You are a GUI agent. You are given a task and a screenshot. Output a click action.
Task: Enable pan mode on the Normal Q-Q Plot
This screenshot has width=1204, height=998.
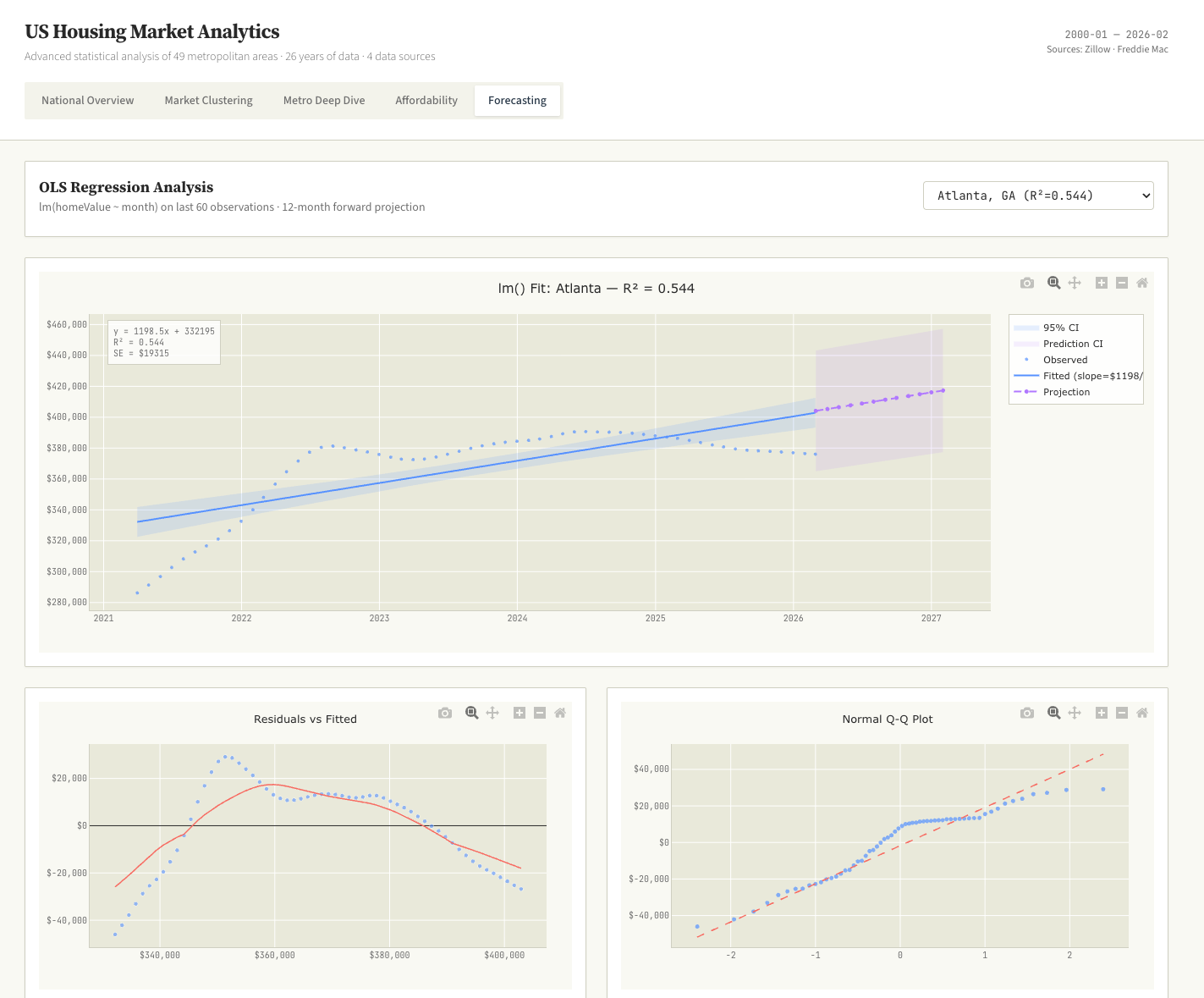click(1075, 713)
